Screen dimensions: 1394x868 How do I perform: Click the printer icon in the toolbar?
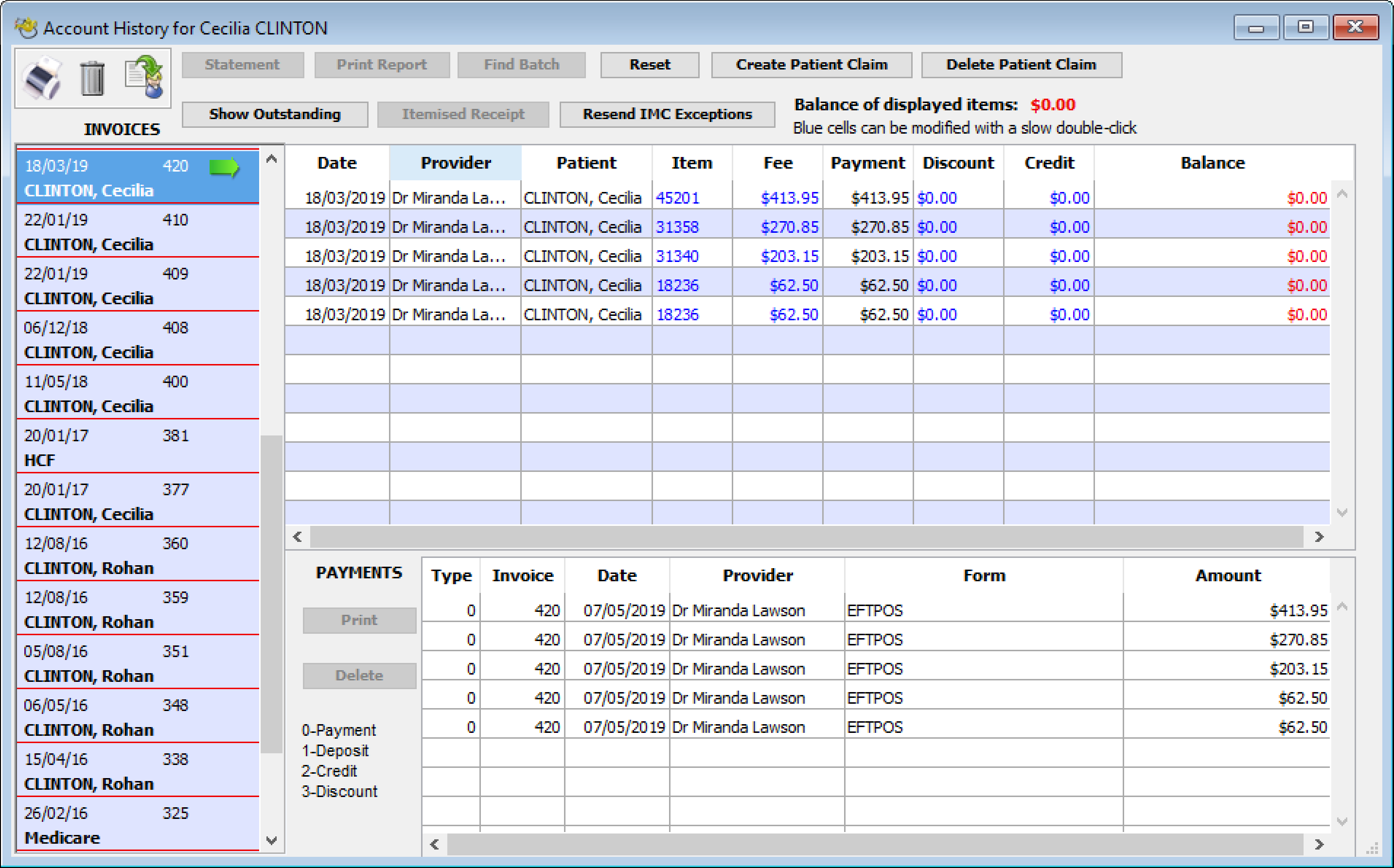[x=42, y=78]
